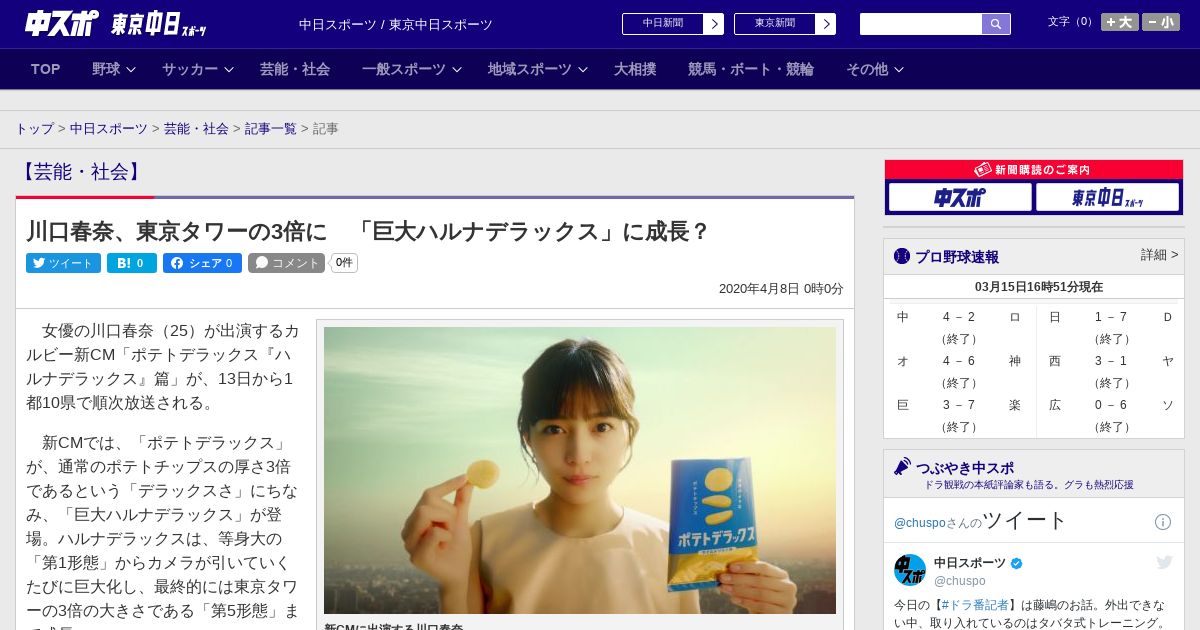This screenshot has width=1200, height=630.
Task: Expand the 地域スポーツ menu
Action: [x=538, y=69]
